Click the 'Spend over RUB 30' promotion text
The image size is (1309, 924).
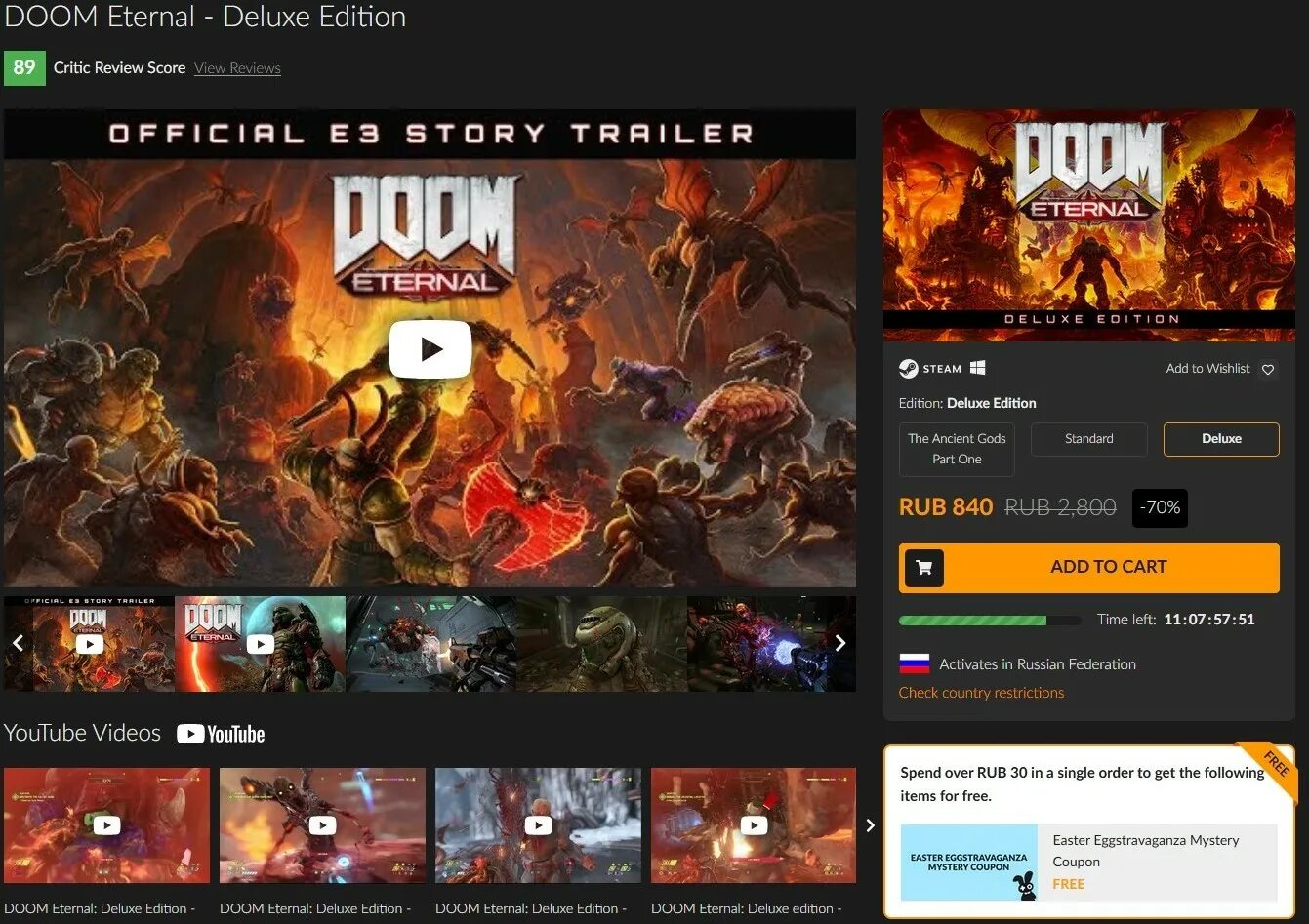click(1082, 784)
